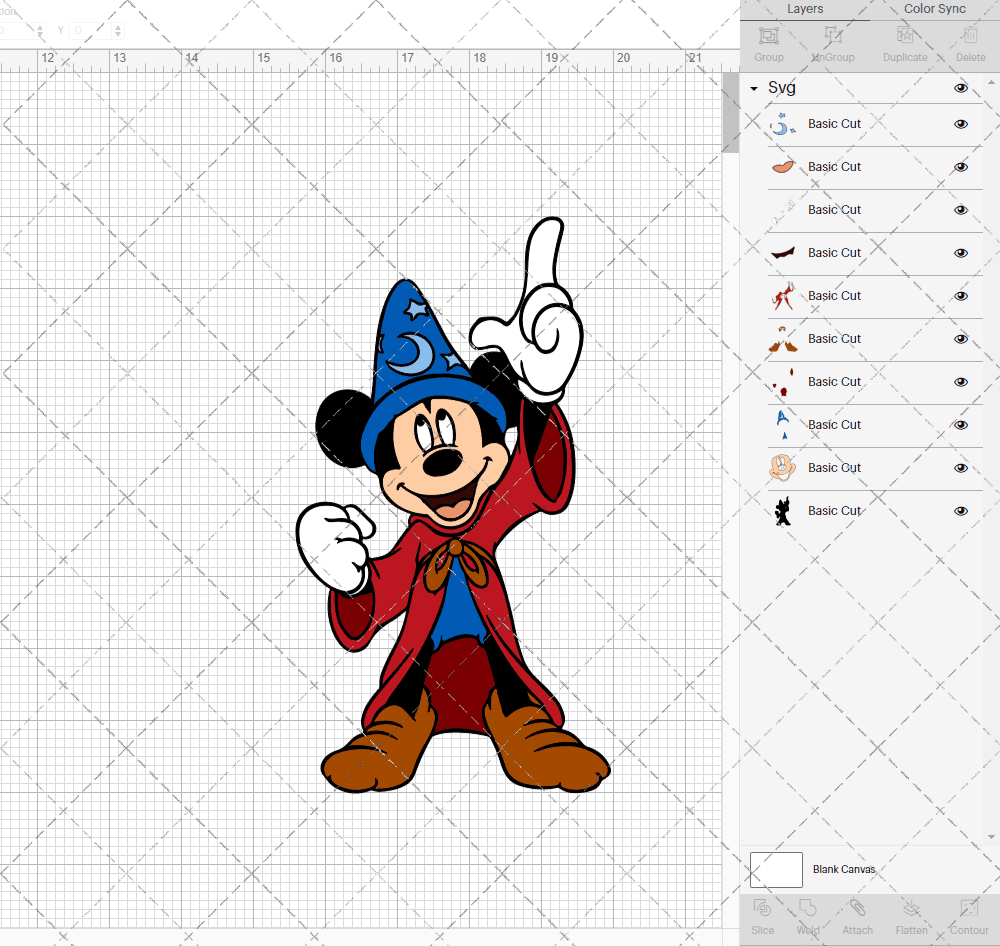The height and width of the screenshot is (946, 1000).
Task: Click the Layers panel scroll-down arrow
Action: 990,837
